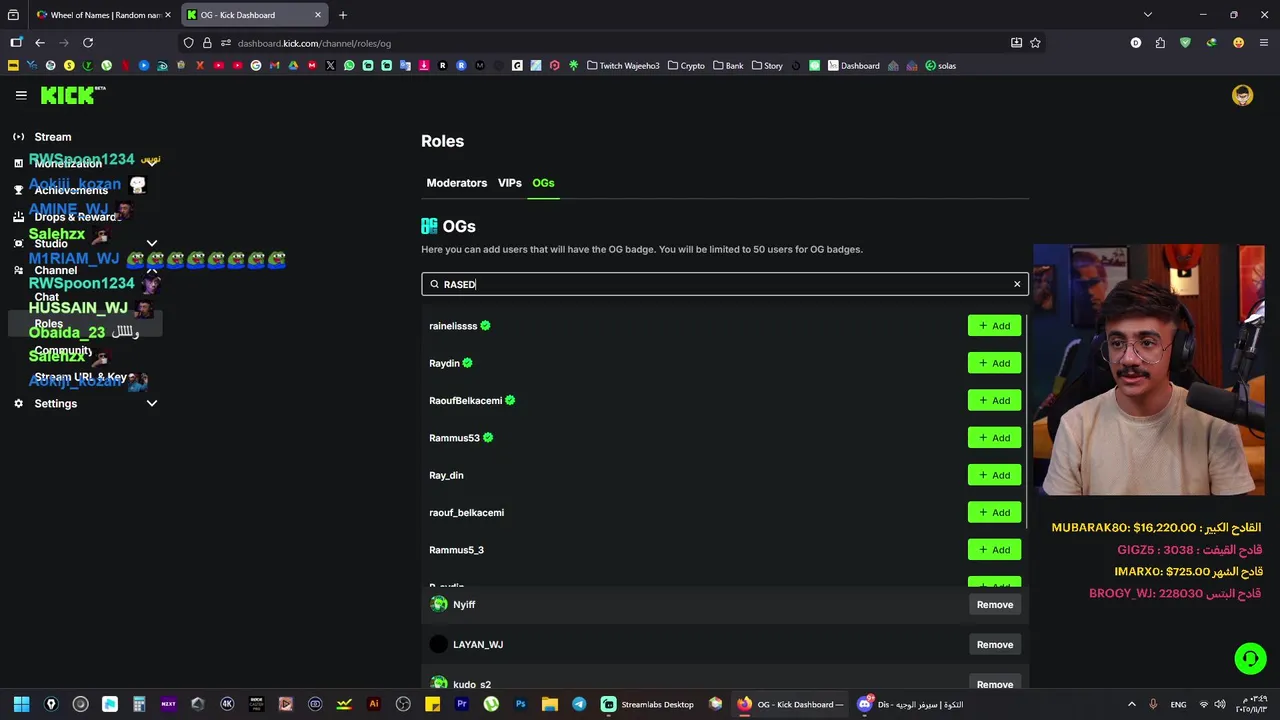This screenshot has height=720, width=1280.
Task: Open the solas bookmark
Action: click(x=941, y=66)
